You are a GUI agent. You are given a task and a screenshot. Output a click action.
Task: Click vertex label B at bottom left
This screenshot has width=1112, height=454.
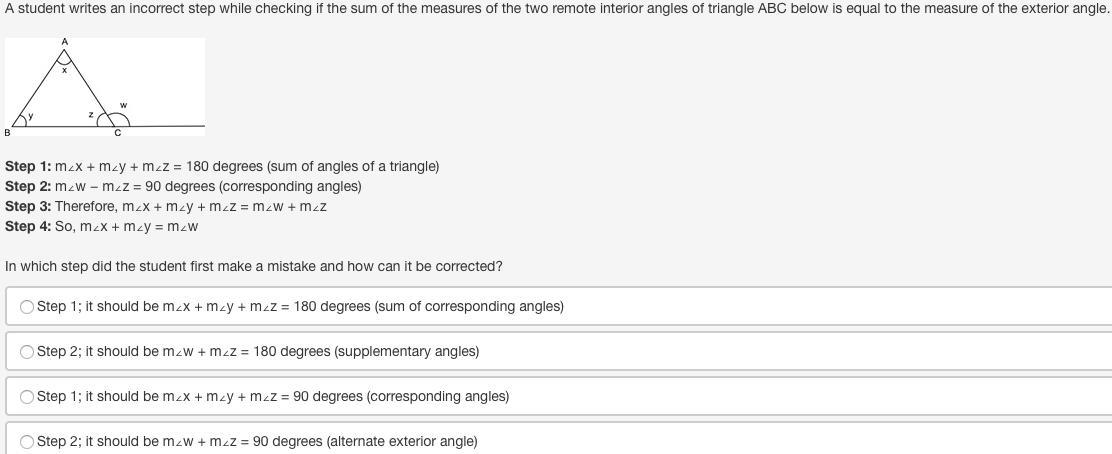coord(8,132)
